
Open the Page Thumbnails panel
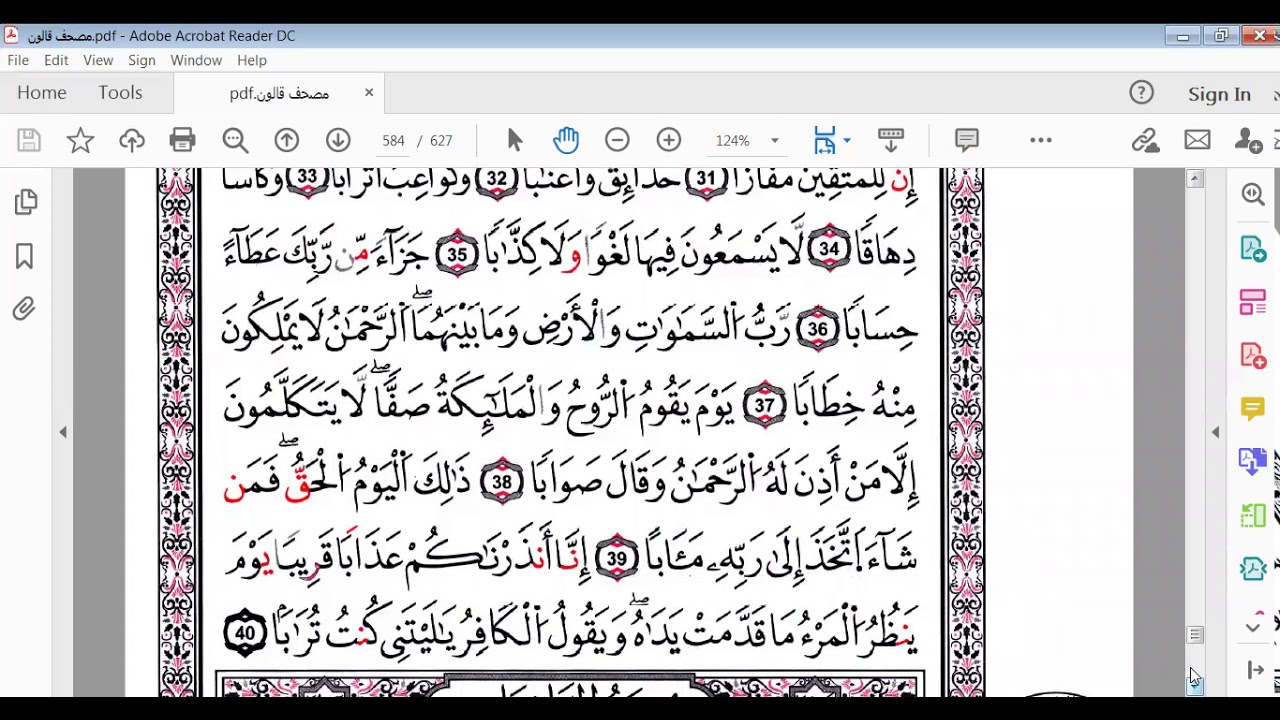[x=26, y=203]
